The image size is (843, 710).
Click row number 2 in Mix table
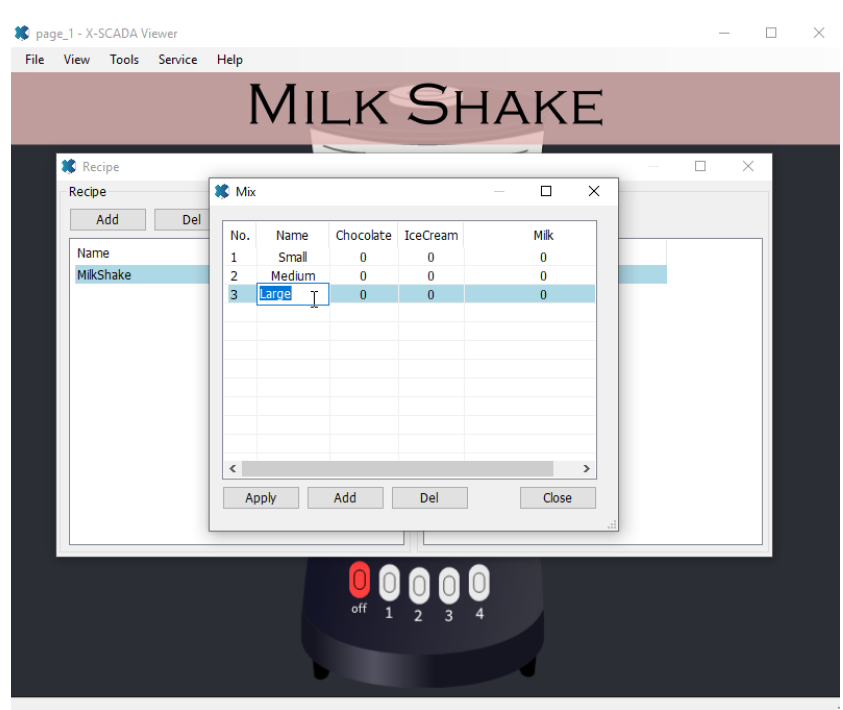tap(234, 276)
